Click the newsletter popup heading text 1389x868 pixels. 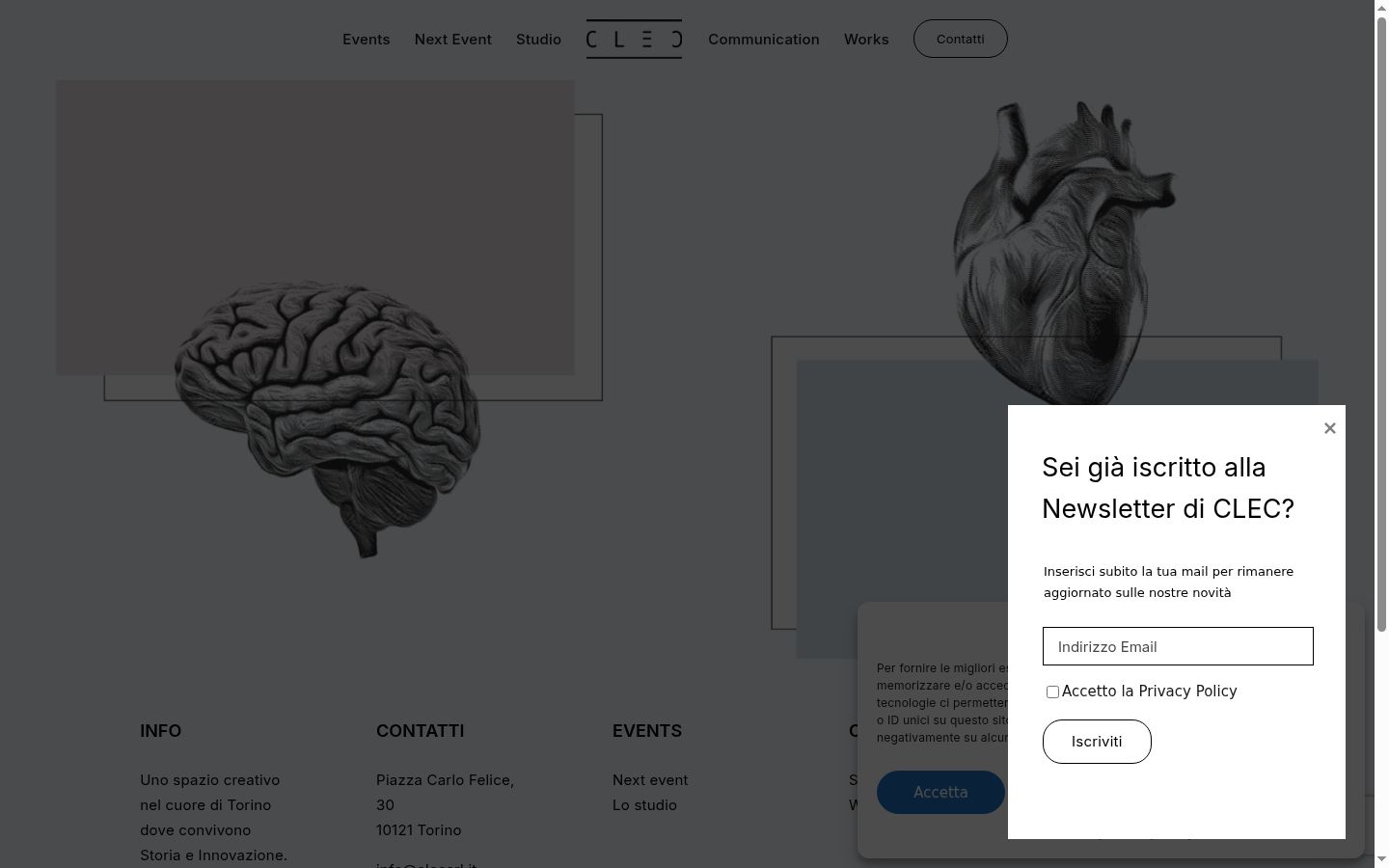[1168, 488]
